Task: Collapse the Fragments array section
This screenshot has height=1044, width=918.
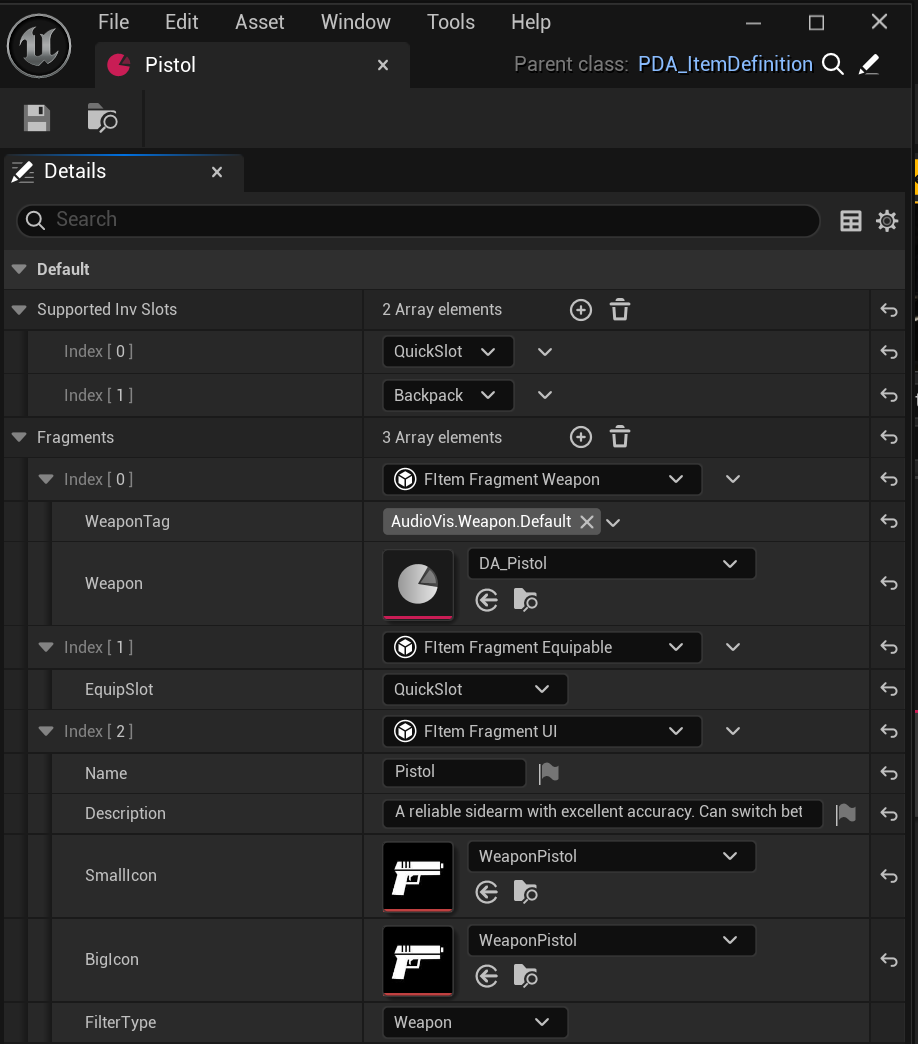Action: tap(19, 437)
